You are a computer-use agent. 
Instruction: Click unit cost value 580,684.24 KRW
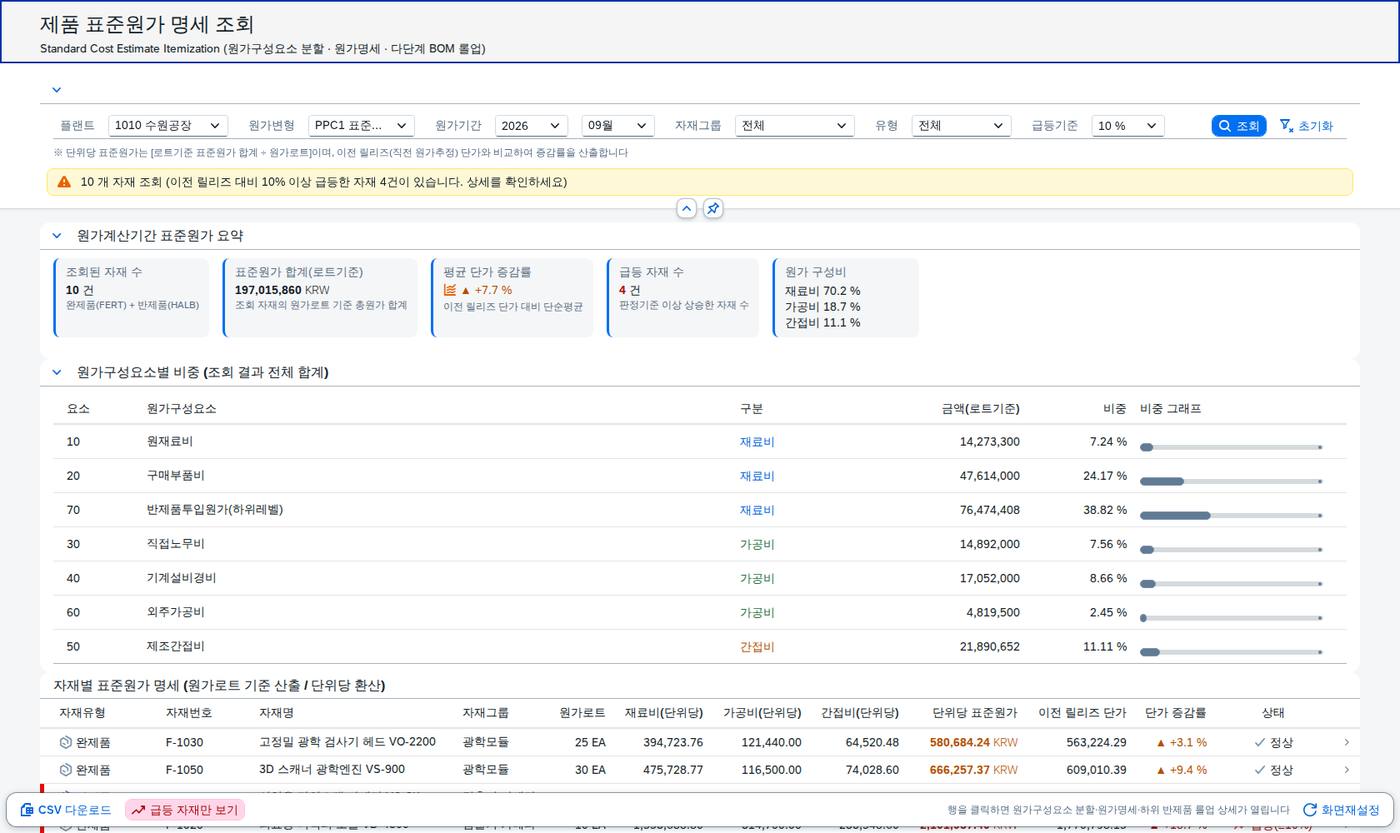pos(973,743)
